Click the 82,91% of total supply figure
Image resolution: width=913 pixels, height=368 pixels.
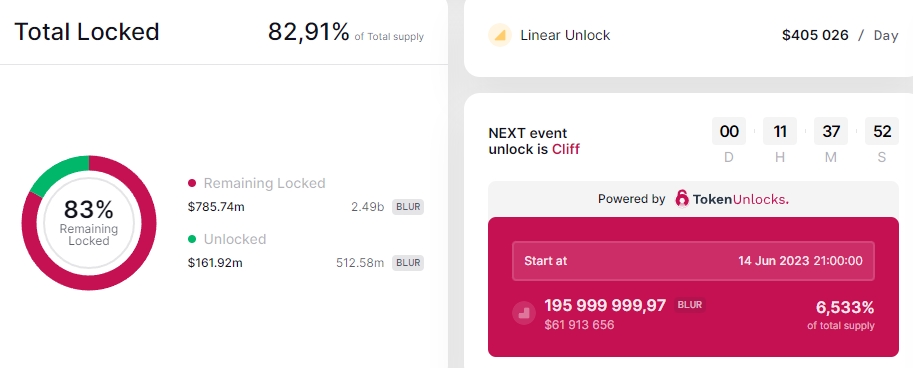tap(346, 32)
